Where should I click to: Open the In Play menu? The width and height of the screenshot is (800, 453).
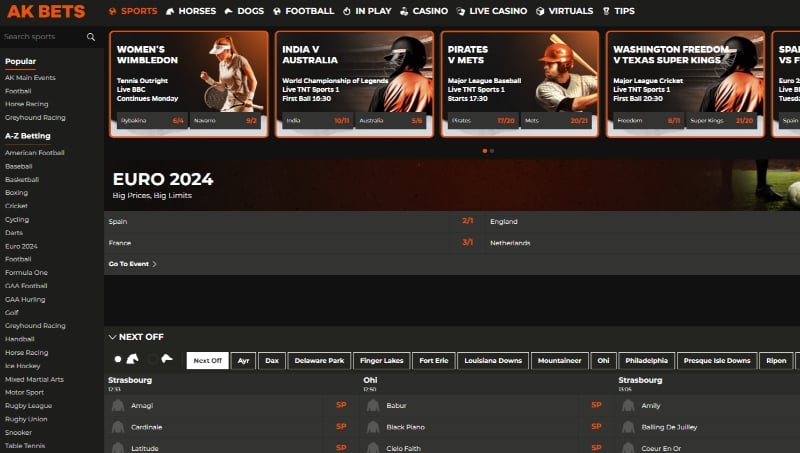367,11
